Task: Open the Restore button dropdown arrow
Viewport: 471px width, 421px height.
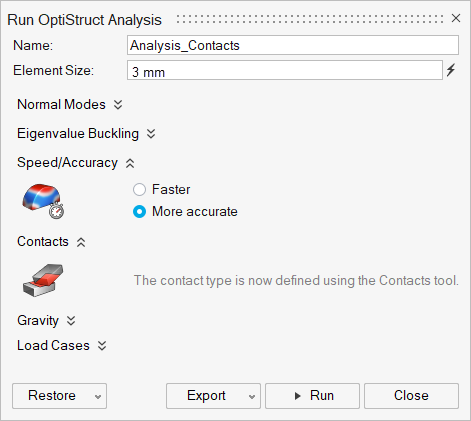Action: click(x=98, y=397)
